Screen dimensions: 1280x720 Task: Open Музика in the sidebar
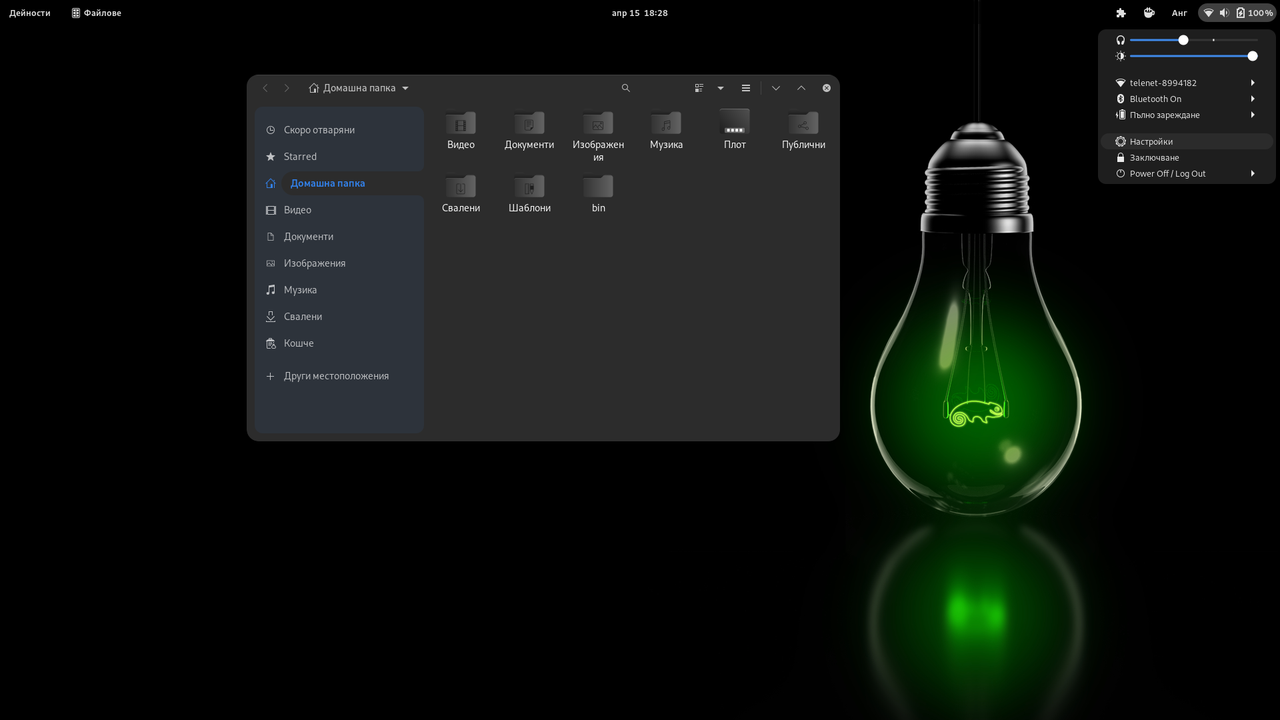[x=339, y=290]
